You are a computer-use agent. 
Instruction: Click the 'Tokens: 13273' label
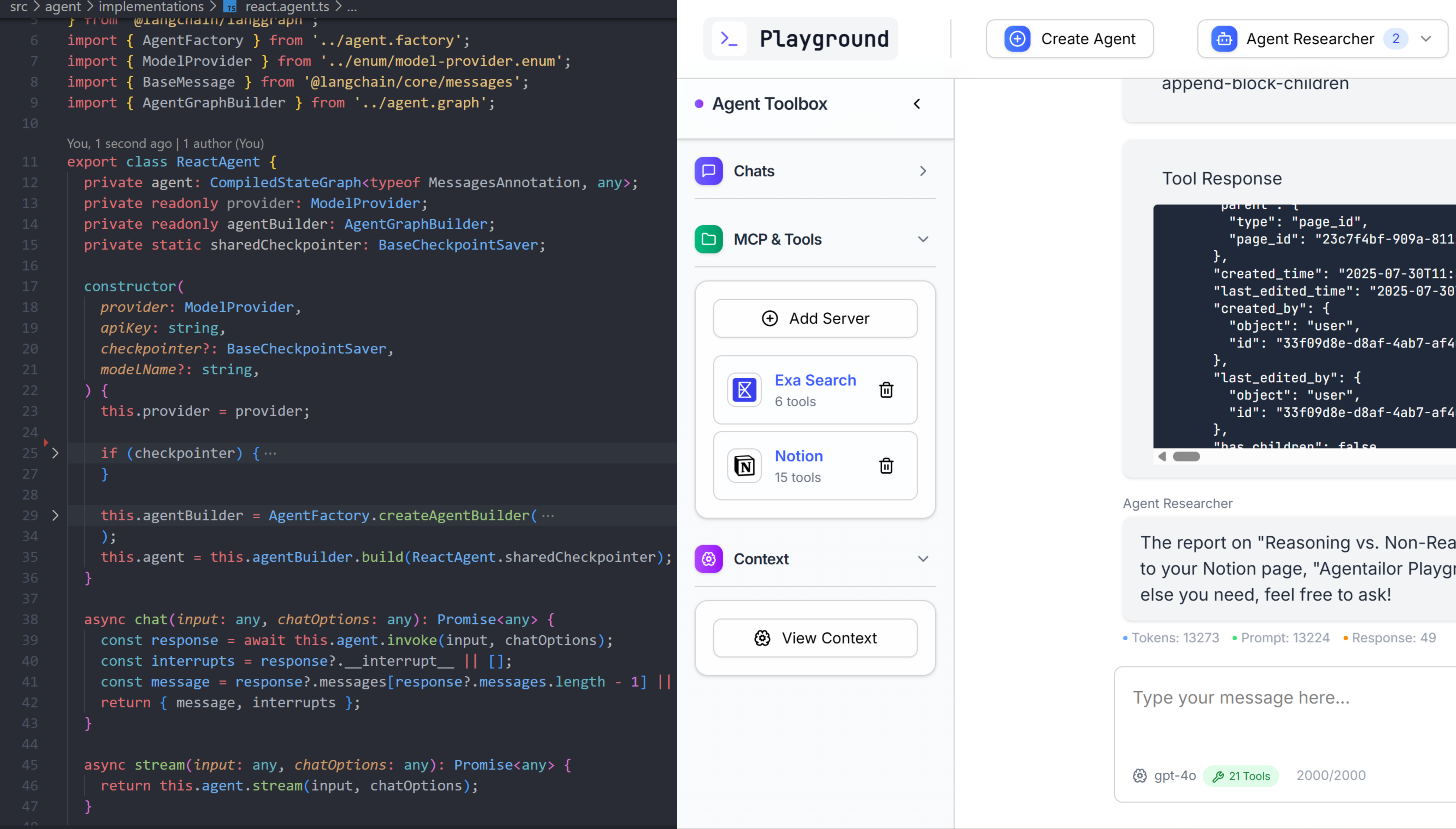tap(1175, 638)
